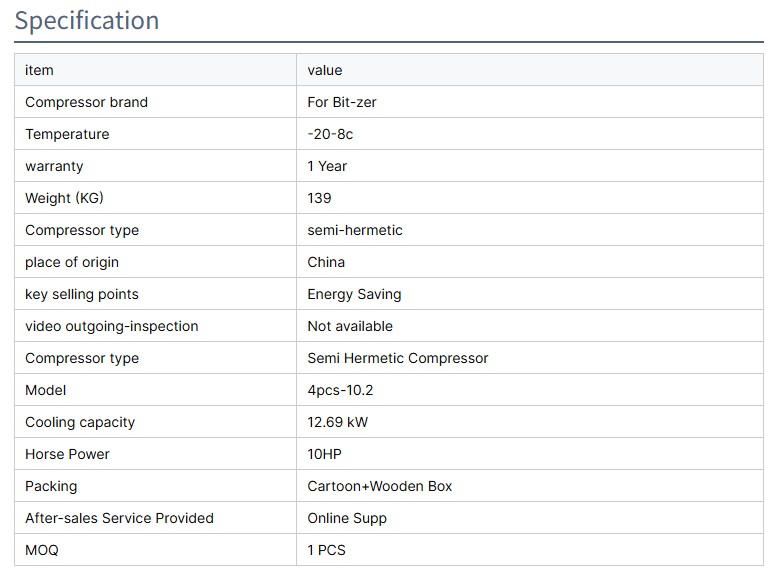Select the "139" weight value
Image resolution: width=779 pixels, height=579 pixels.
319,198
